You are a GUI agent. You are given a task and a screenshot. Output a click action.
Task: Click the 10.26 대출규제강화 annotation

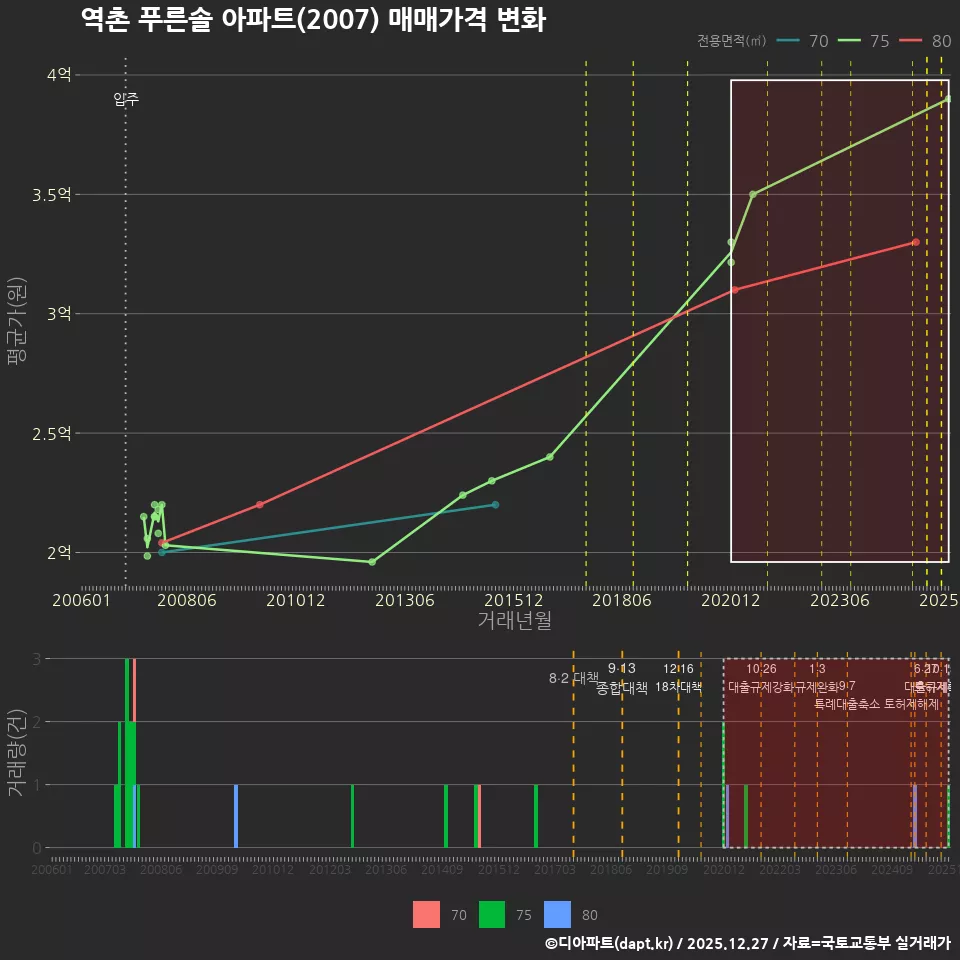(761, 678)
